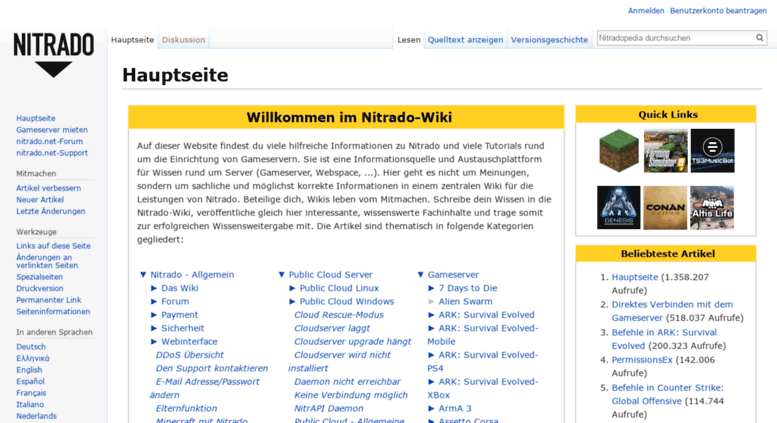Screen dimensions: 777x423
Task: Open nitrado.net-Forum sidebar link
Action: tap(49, 141)
